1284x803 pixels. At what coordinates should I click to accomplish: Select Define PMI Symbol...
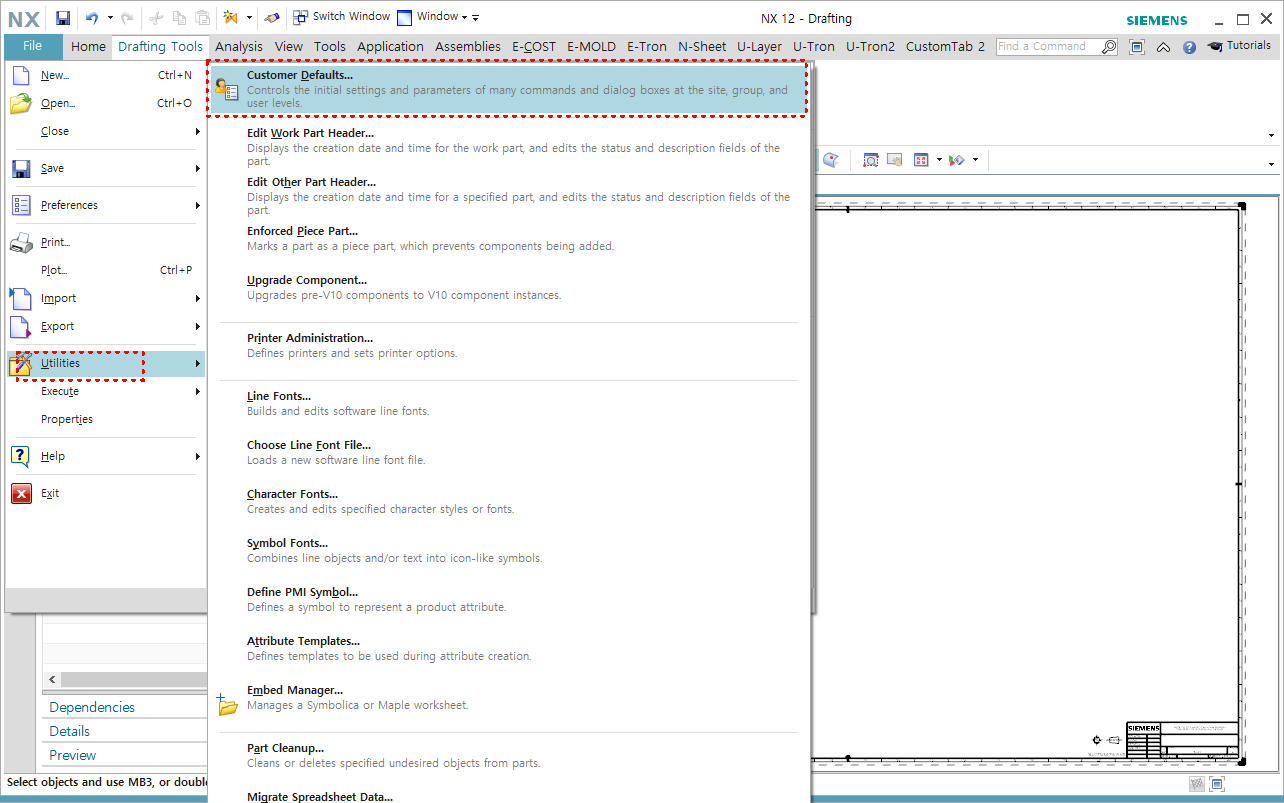tap(507, 599)
